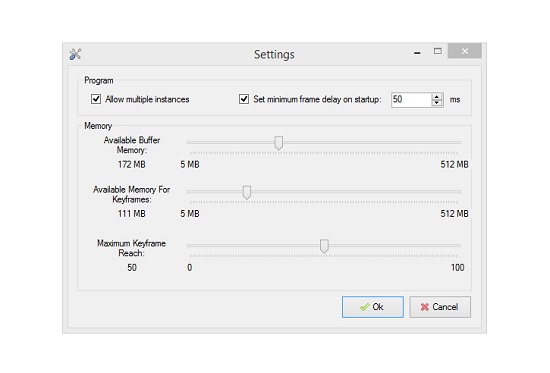Click the Maximum Keyframe Reach slider handle
The image size is (550, 373).
point(324,246)
